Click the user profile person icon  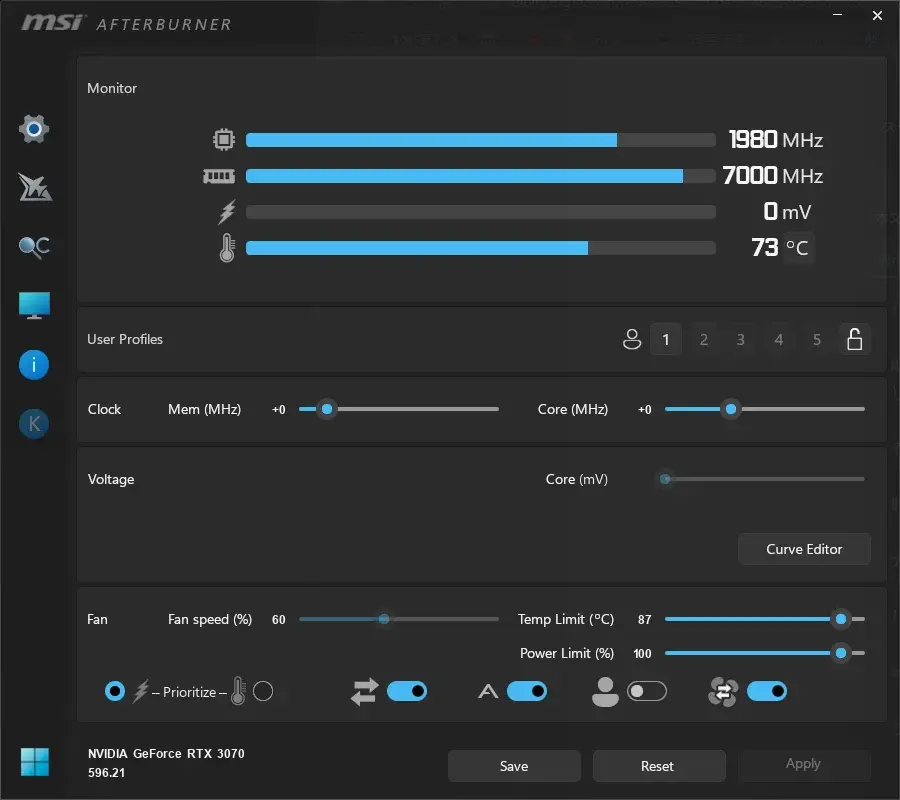click(x=632, y=339)
